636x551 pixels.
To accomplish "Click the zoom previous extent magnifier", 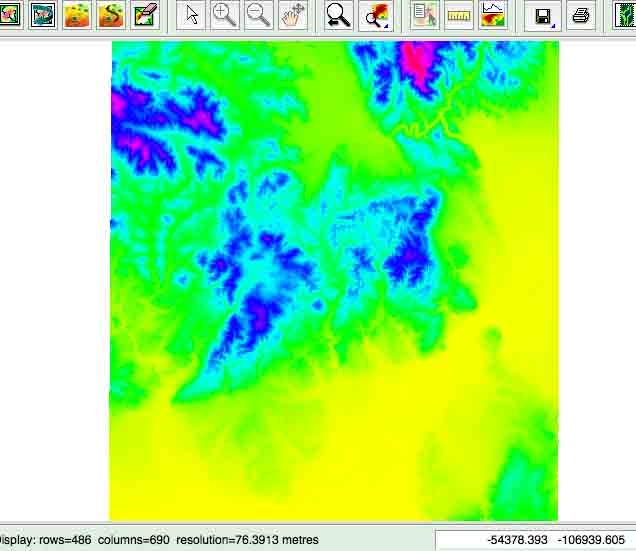I will 338,15.
